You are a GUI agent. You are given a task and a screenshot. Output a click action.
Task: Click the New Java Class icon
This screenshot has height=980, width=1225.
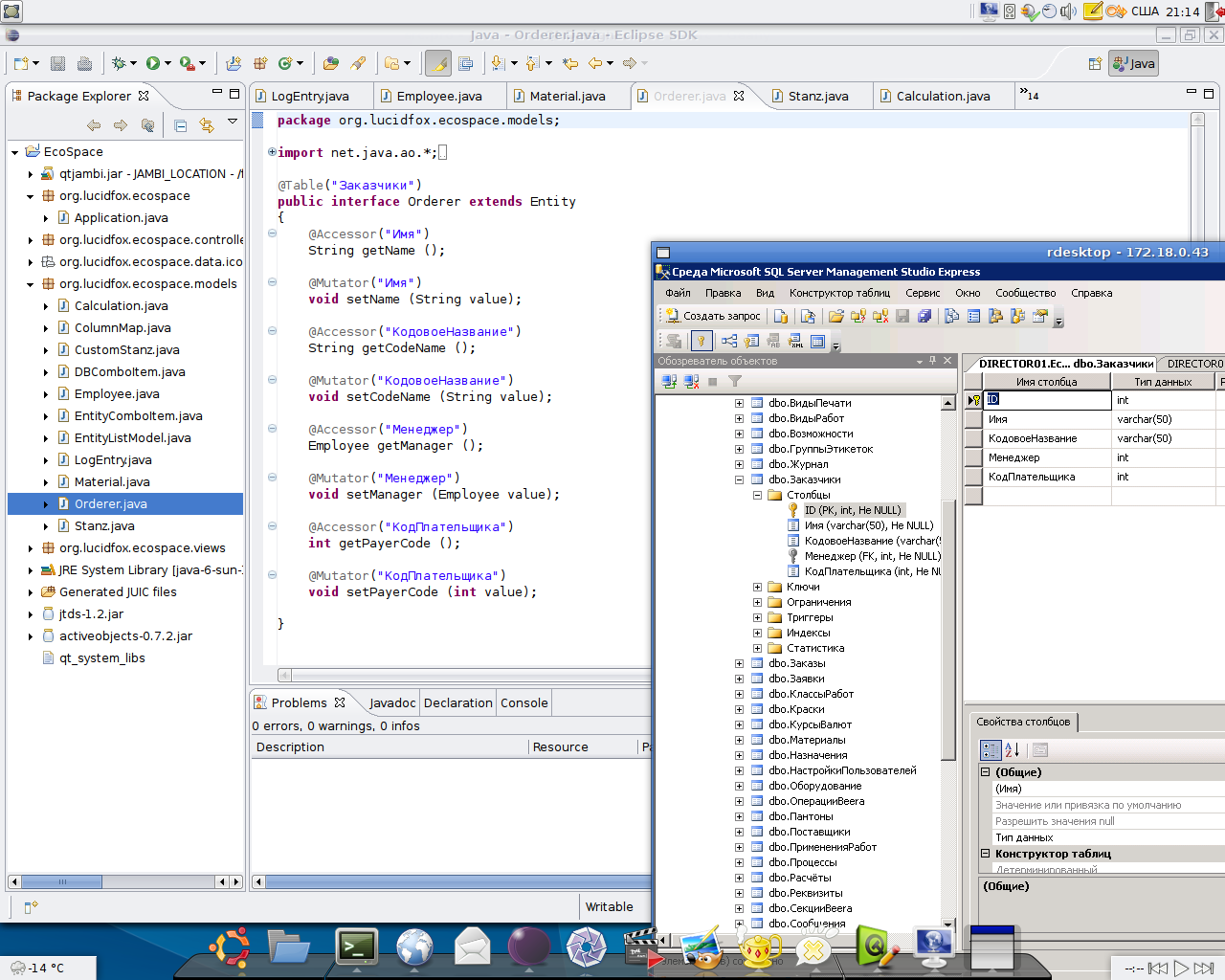pos(285,63)
